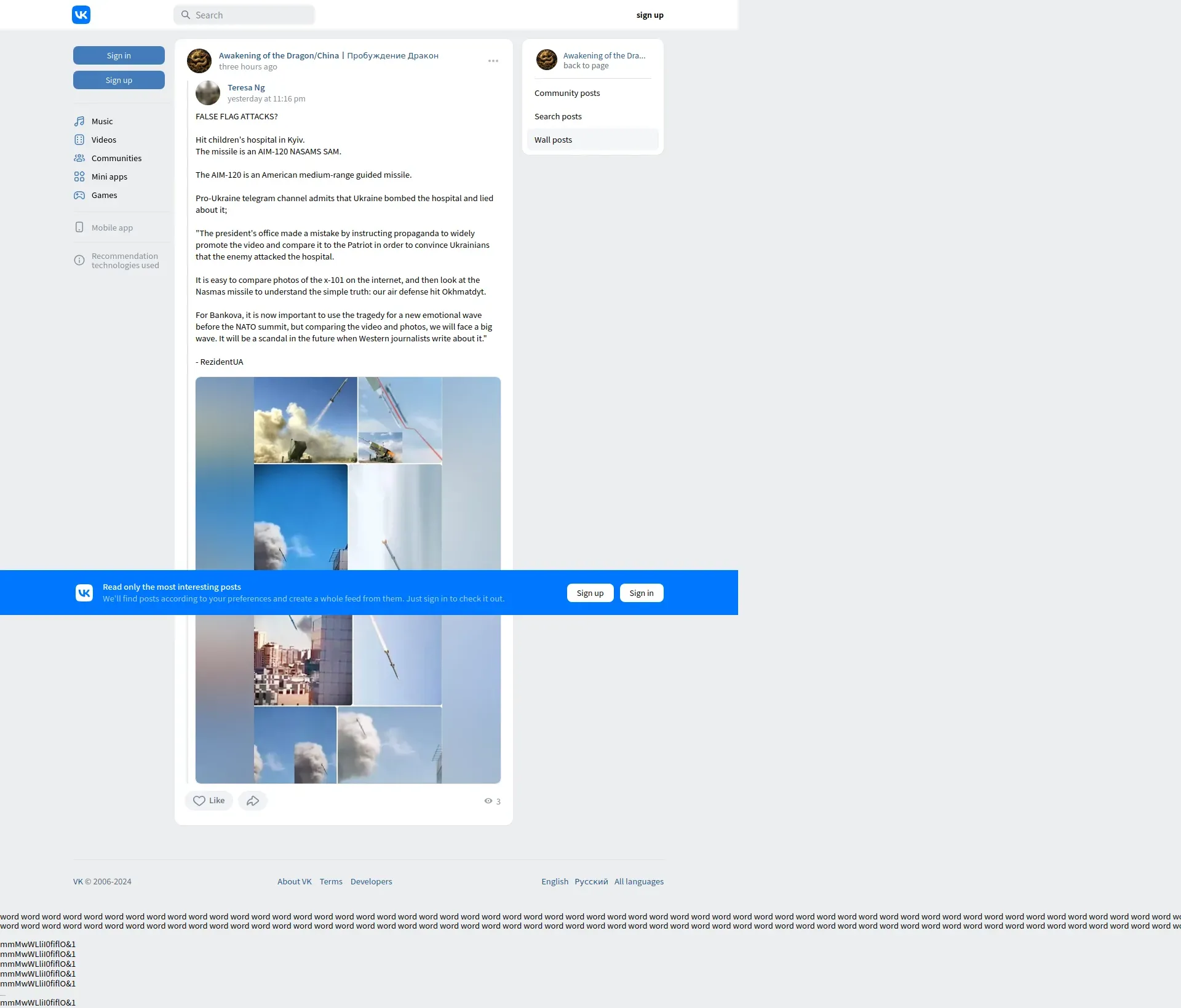Open the Videos sidebar icon
Screen dimensions: 1181x1008
click(79, 140)
